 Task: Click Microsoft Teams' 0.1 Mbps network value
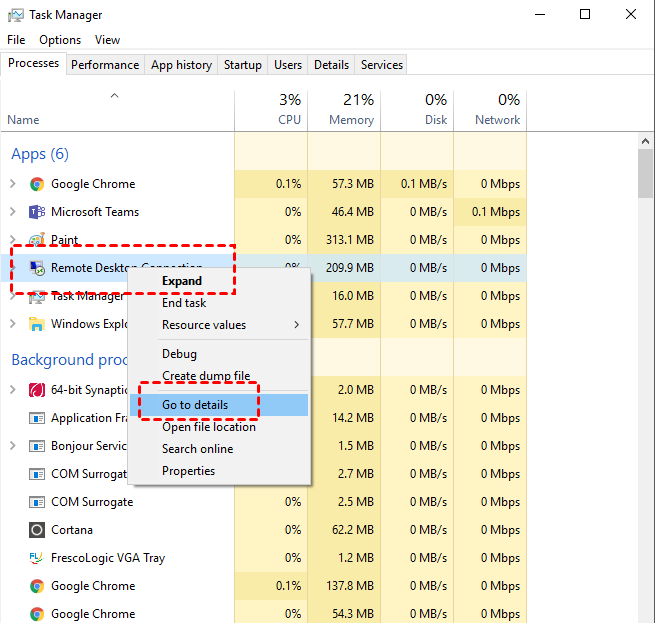tap(496, 212)
